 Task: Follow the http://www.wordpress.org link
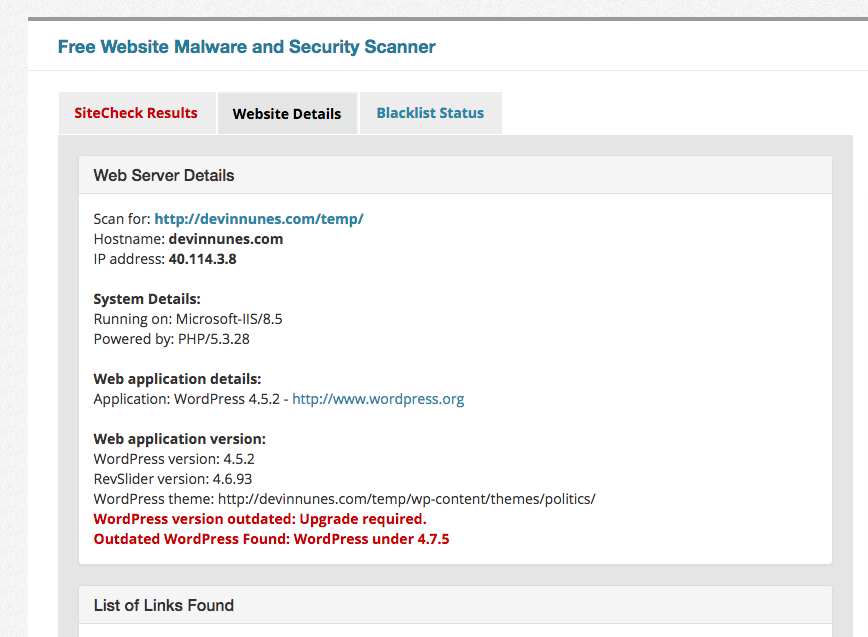coord(378,399)
